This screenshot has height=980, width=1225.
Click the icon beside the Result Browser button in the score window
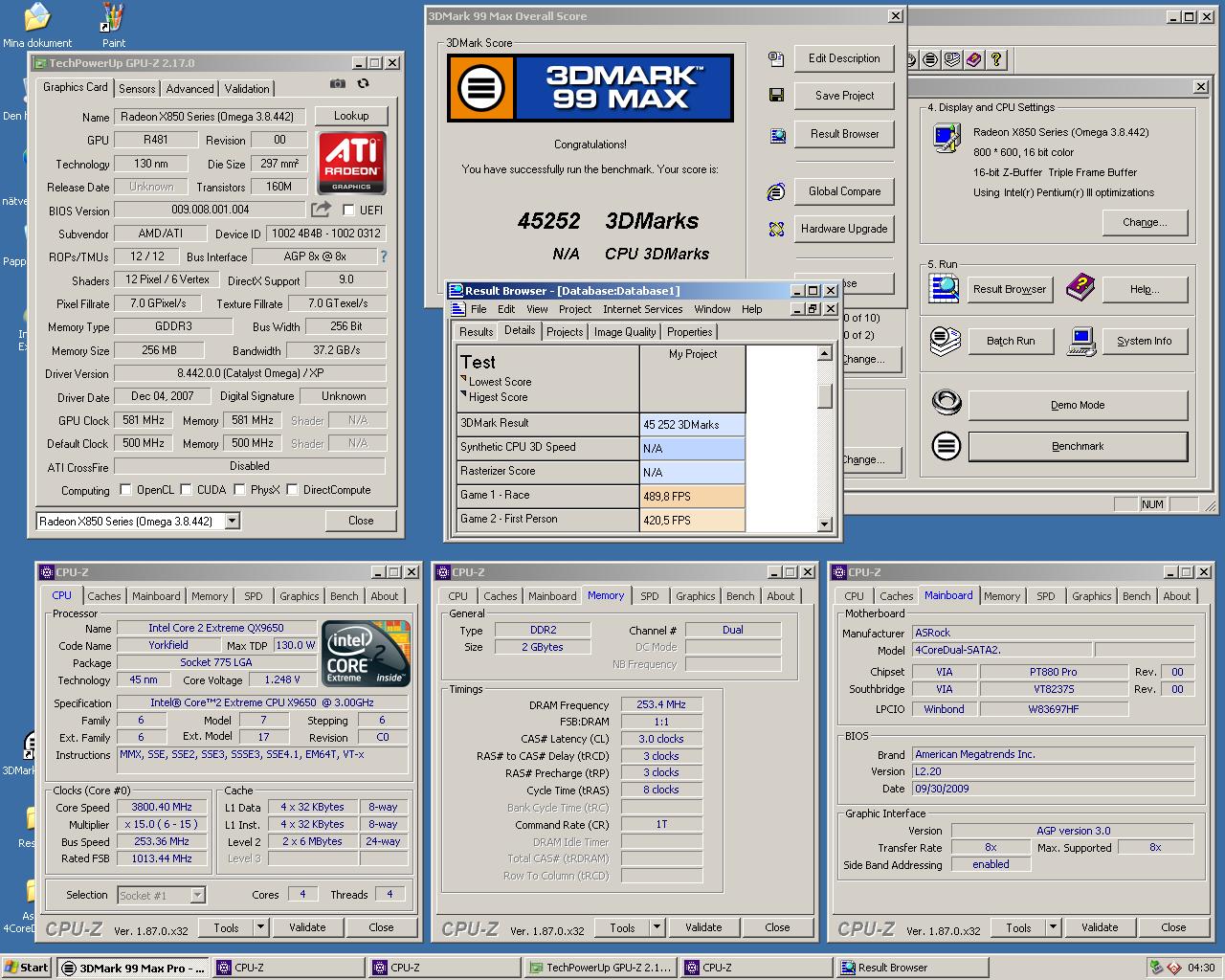click(x=777, y=135)
